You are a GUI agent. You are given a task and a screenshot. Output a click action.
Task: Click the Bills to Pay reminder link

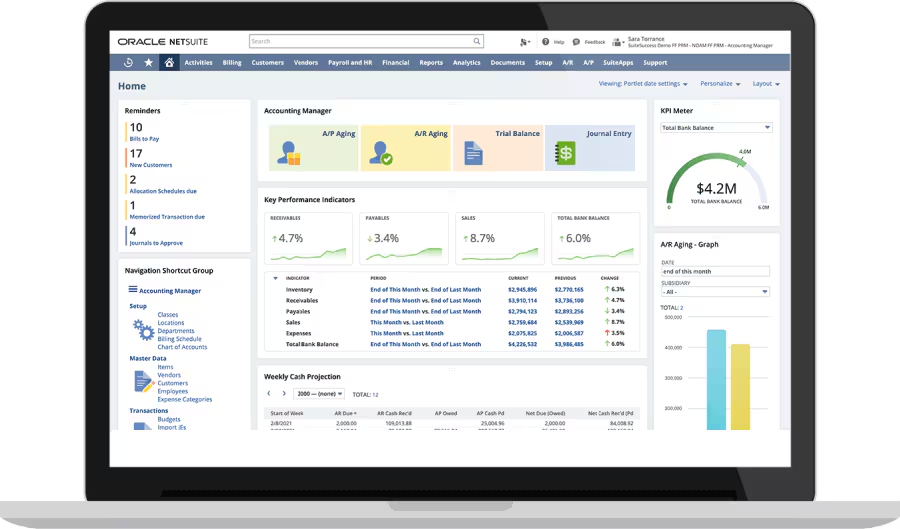click(144, 139)
